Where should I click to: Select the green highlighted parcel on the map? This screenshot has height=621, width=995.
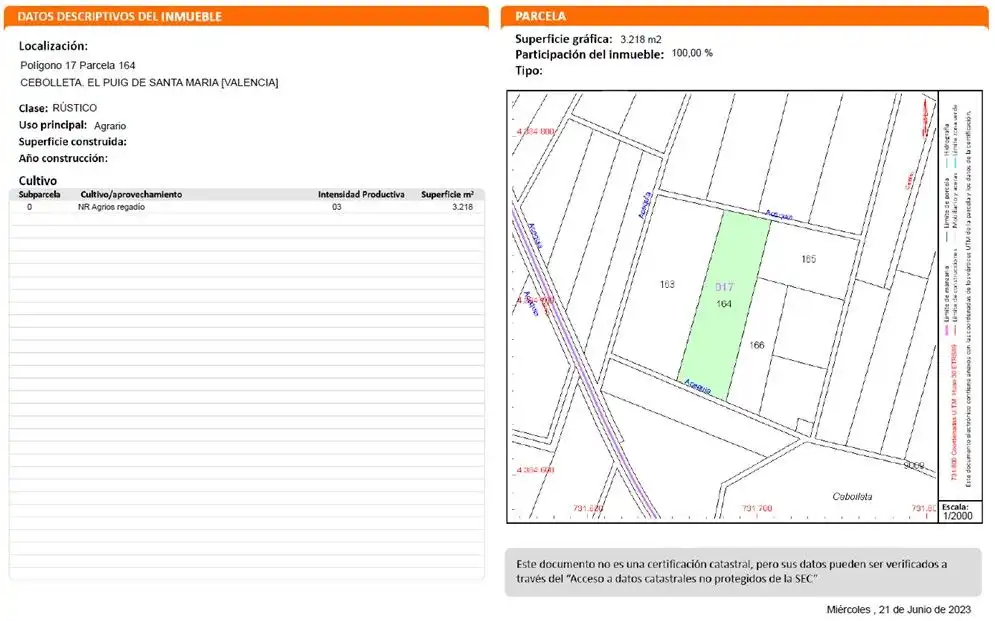tap(725, 305)
